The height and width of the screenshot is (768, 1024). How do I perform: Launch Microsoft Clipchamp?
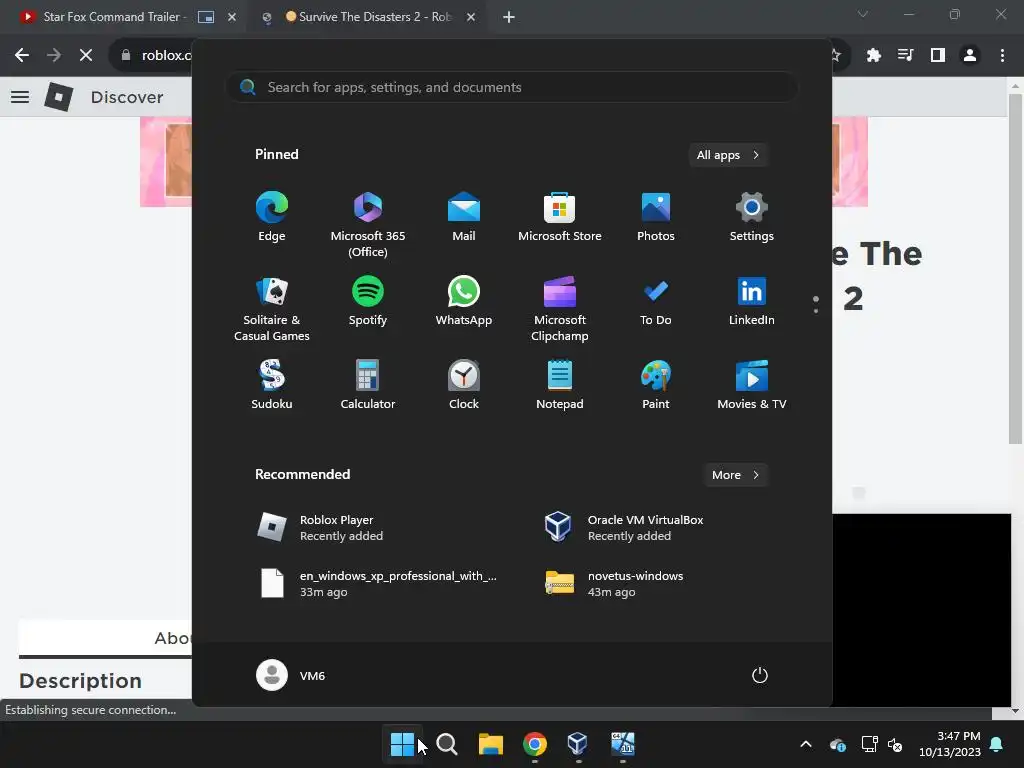click(560, 309)
